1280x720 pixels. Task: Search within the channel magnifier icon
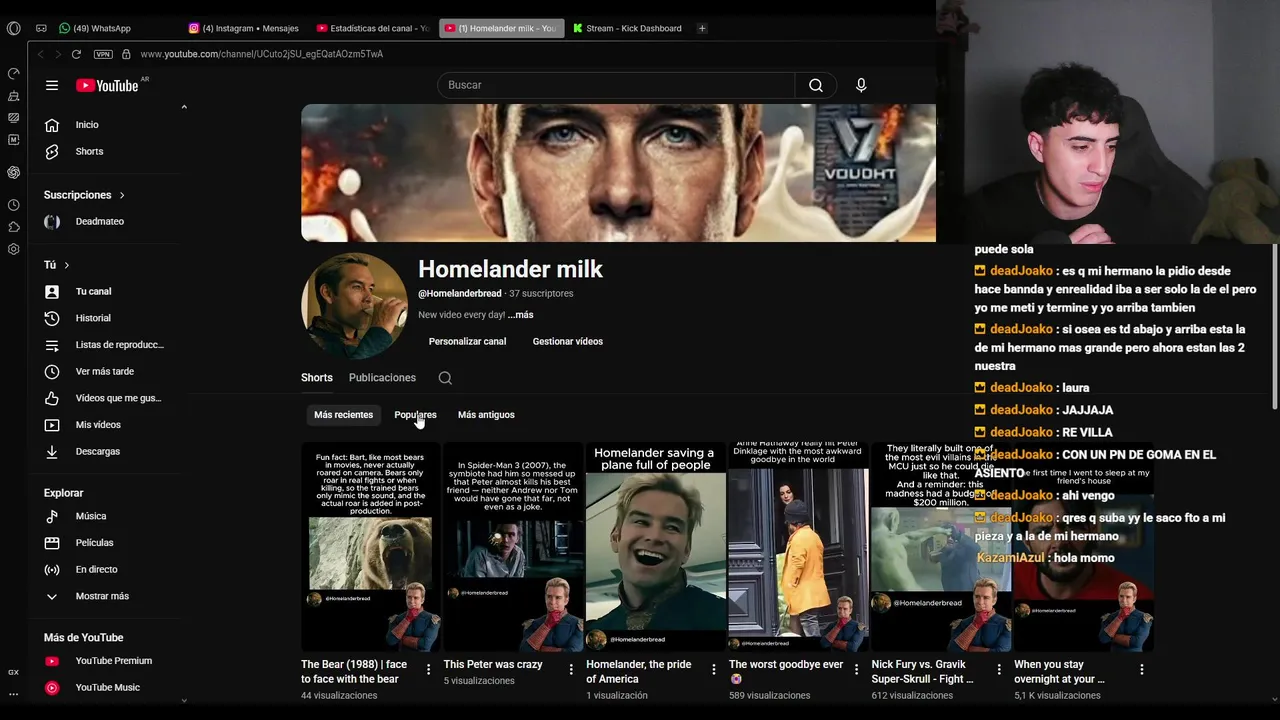tap(445, 378)
